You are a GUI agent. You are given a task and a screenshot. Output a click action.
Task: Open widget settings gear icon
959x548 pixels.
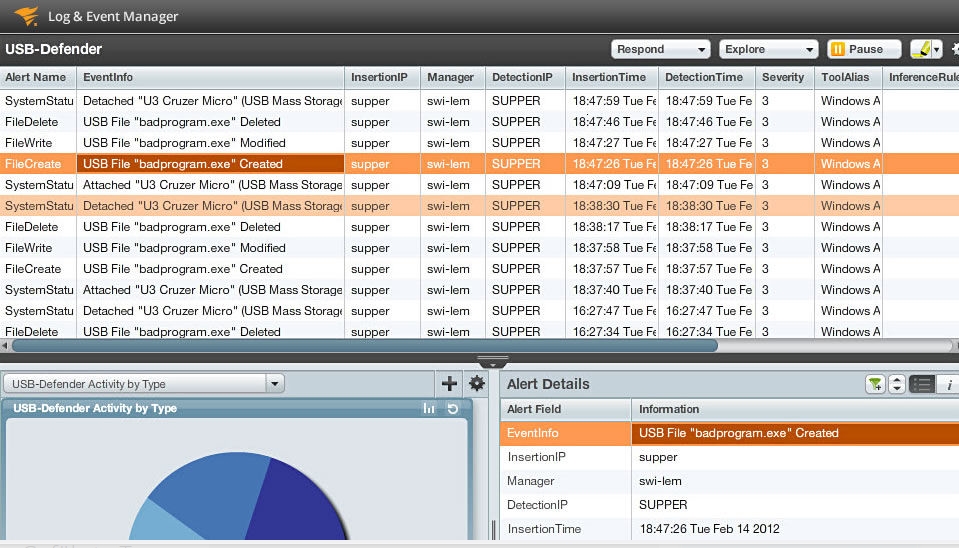click(x=476, y=383)
